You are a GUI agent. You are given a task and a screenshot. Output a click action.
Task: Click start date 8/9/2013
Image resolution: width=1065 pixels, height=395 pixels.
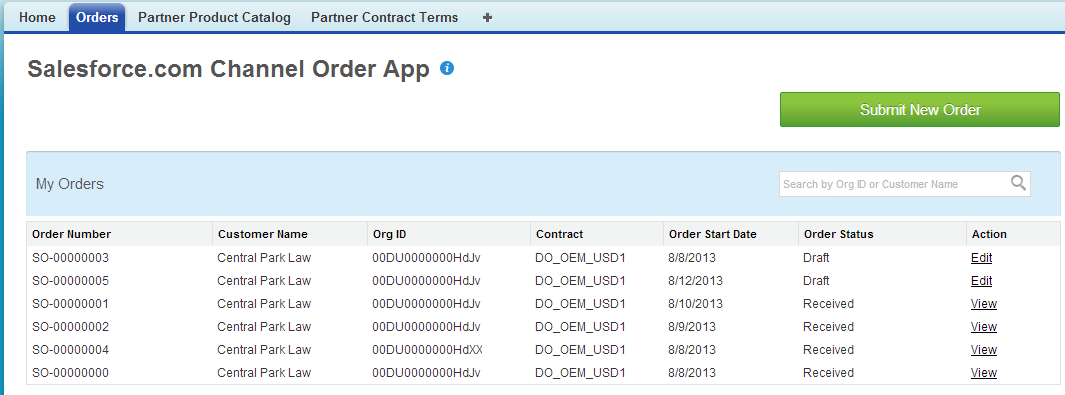[x=691, y=326]
